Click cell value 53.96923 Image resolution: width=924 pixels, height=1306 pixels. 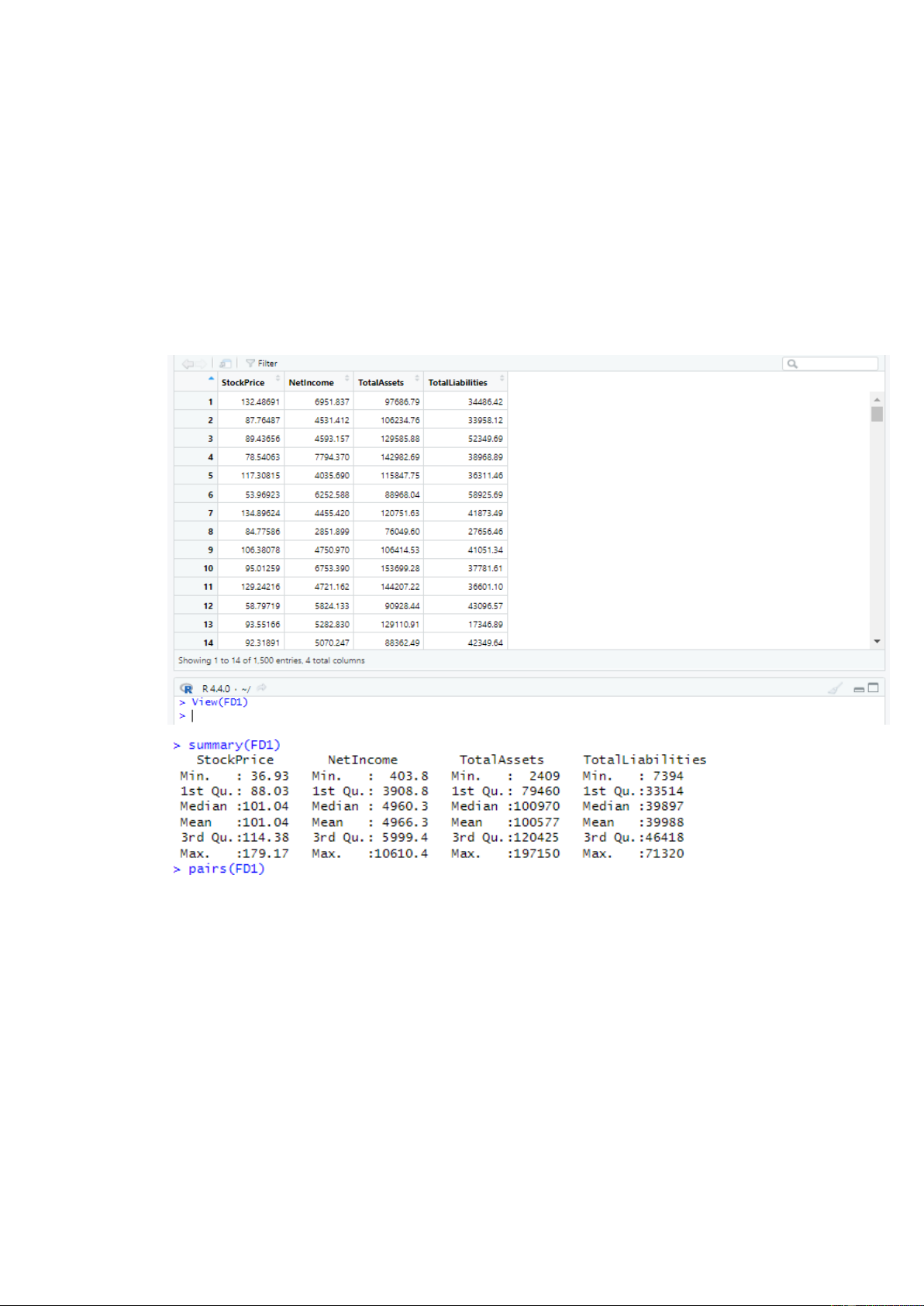pos(263,494)
